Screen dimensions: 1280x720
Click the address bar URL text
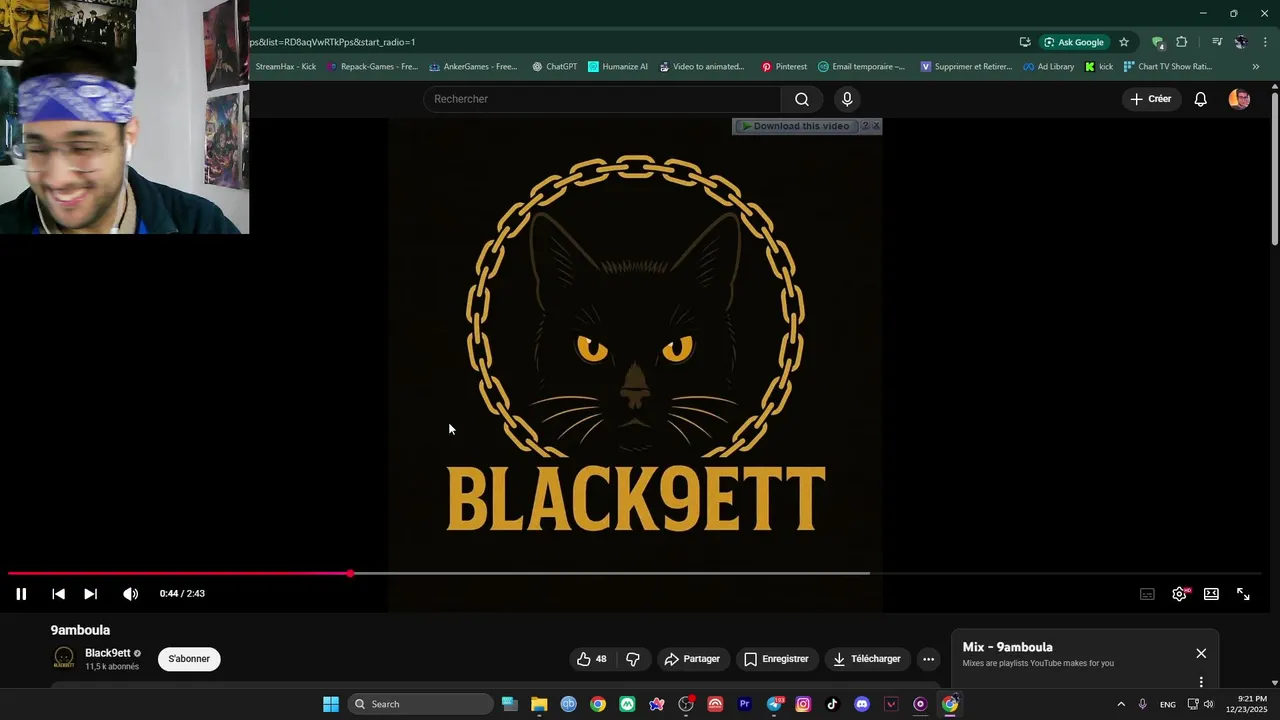pyautogui.click(x=333, y=42)
